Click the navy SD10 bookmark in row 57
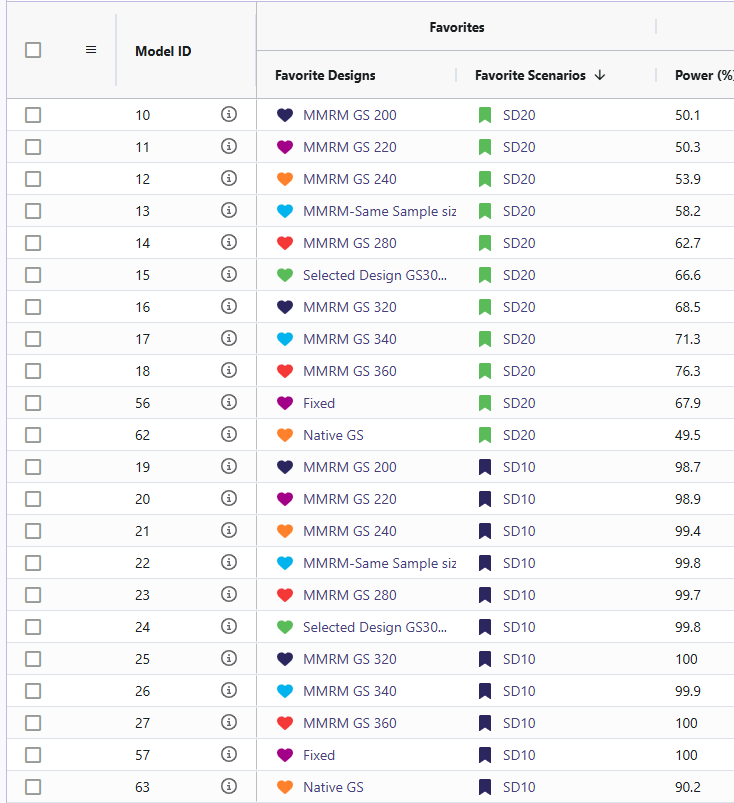 tap(485, 755)
